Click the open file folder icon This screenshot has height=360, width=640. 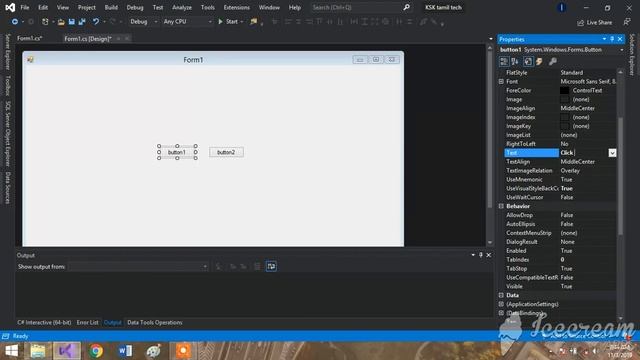[61, 22]
